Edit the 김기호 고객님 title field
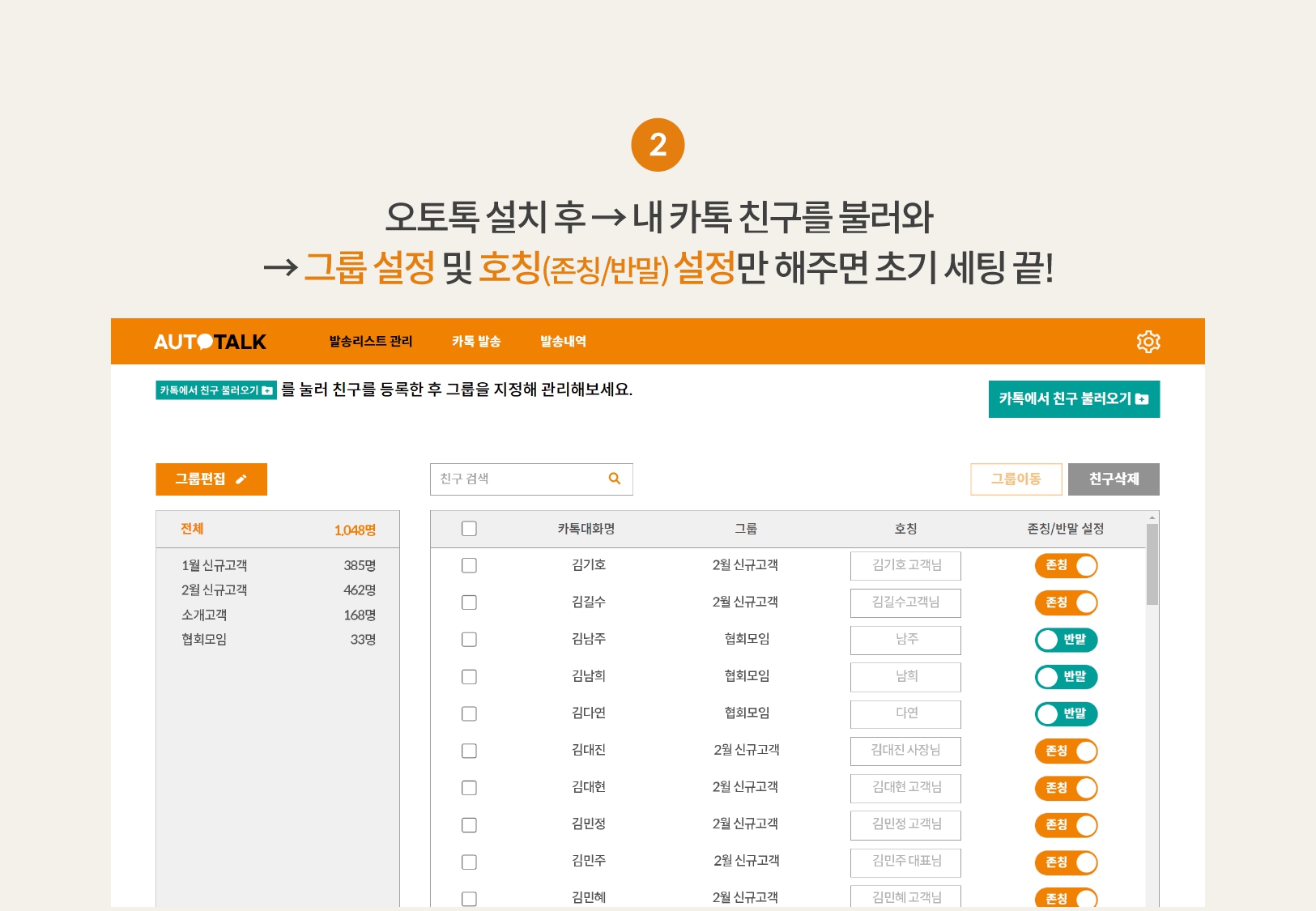Screen dimensions: 1316x911 point(905,566)
